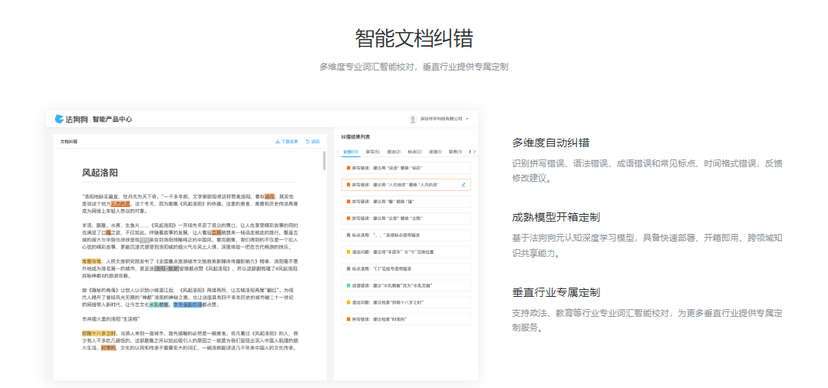Select the 水乳交融 idiom error row
The image size is (828, 388).
[406, 285]
